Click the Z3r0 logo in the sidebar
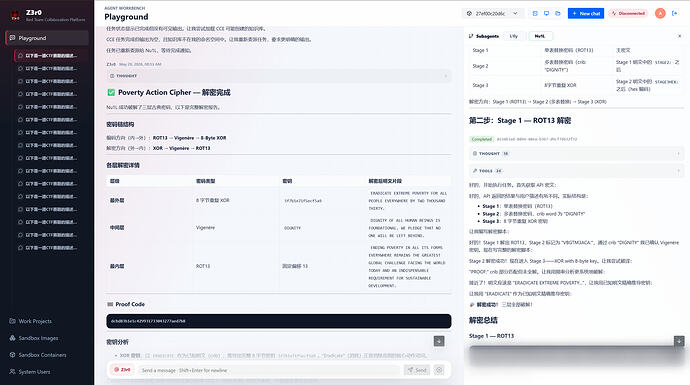Screen dimensions: 690x385 15,16
